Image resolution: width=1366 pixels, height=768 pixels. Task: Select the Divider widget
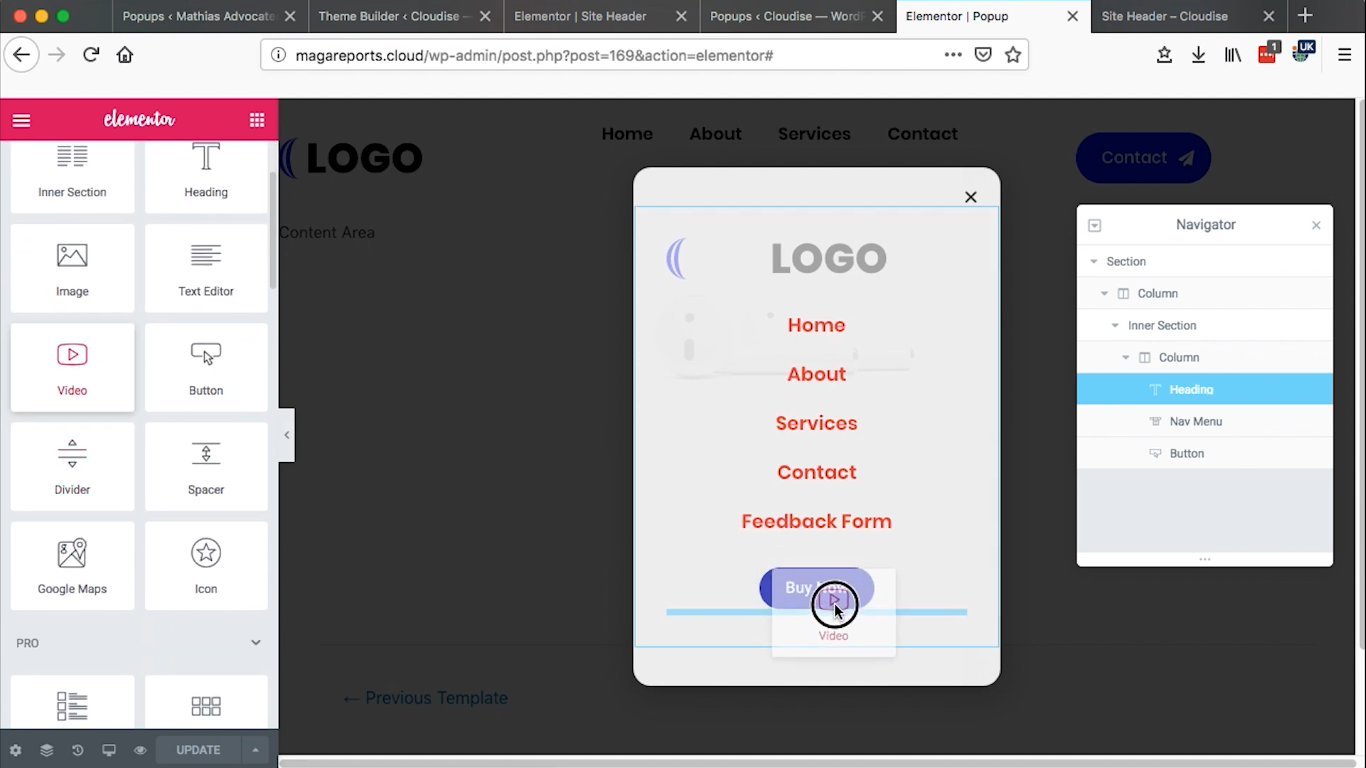click(x=72, y=466)
